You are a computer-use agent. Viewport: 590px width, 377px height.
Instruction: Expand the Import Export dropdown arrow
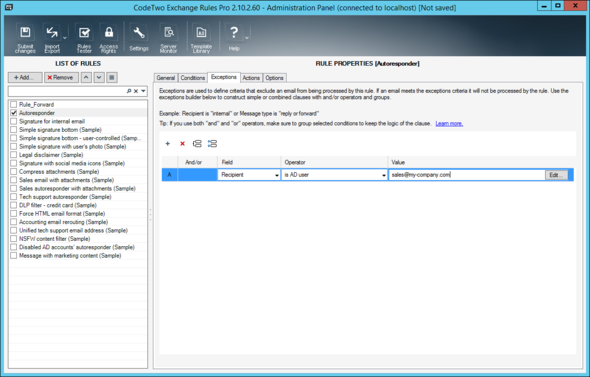point(65,38)
